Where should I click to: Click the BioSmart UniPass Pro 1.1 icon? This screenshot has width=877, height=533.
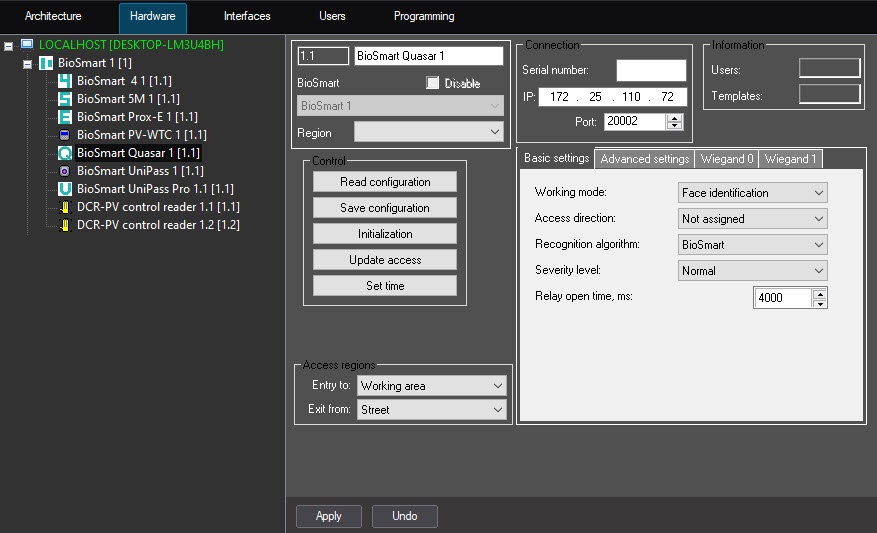(x=65, y=188)
